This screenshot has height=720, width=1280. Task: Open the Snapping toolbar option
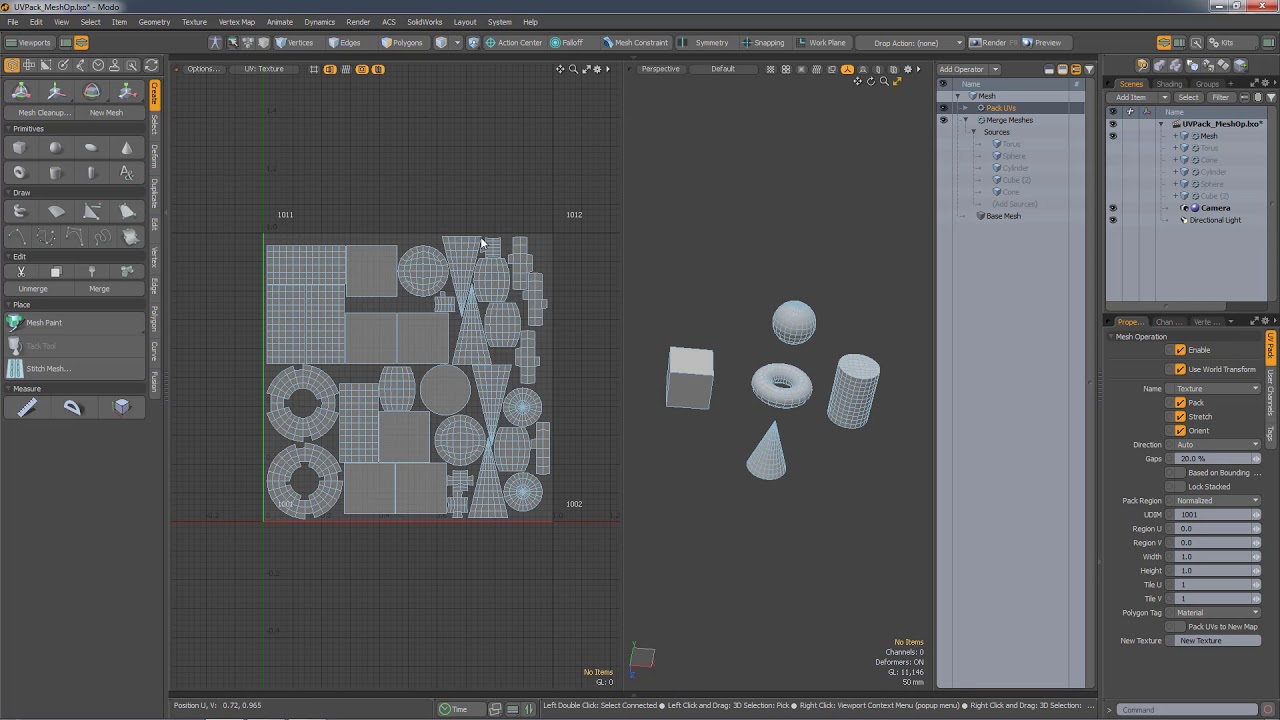click(764, 43)
